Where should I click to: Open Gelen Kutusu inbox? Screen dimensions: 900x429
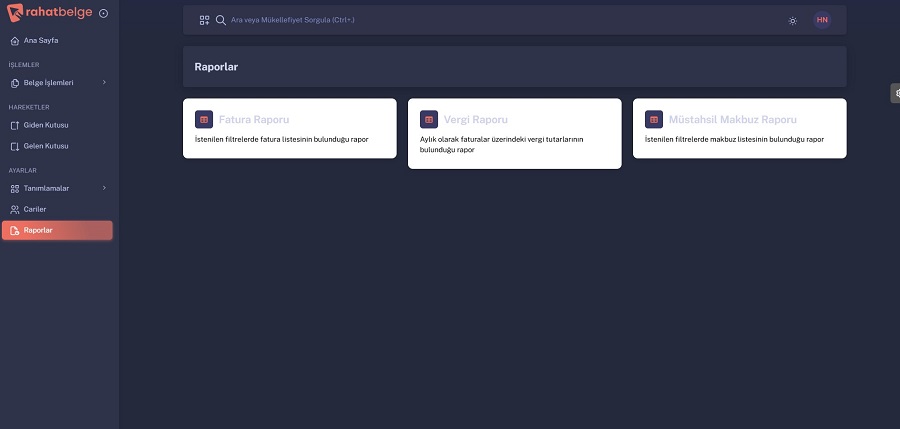click(45, 146)
